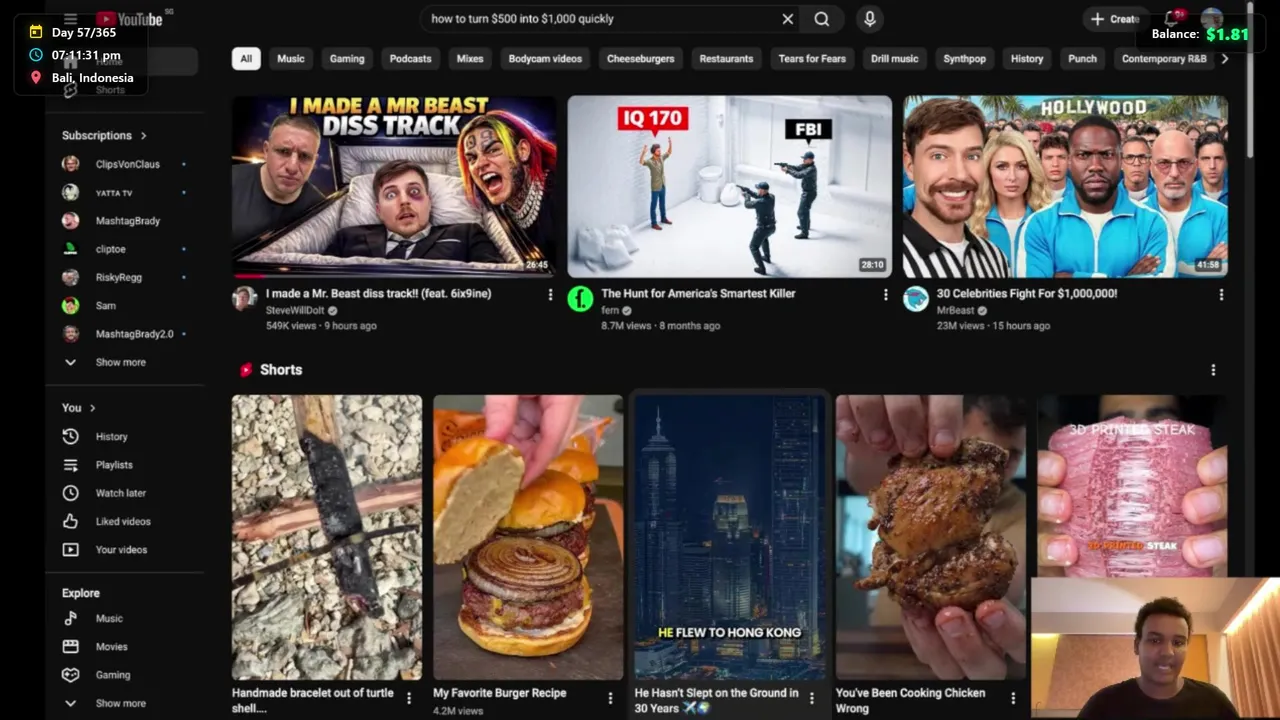Click title '30 Celebrities Fight For $1,000,000!'
The image size is (1280, 720).
tap(1027, 294)
